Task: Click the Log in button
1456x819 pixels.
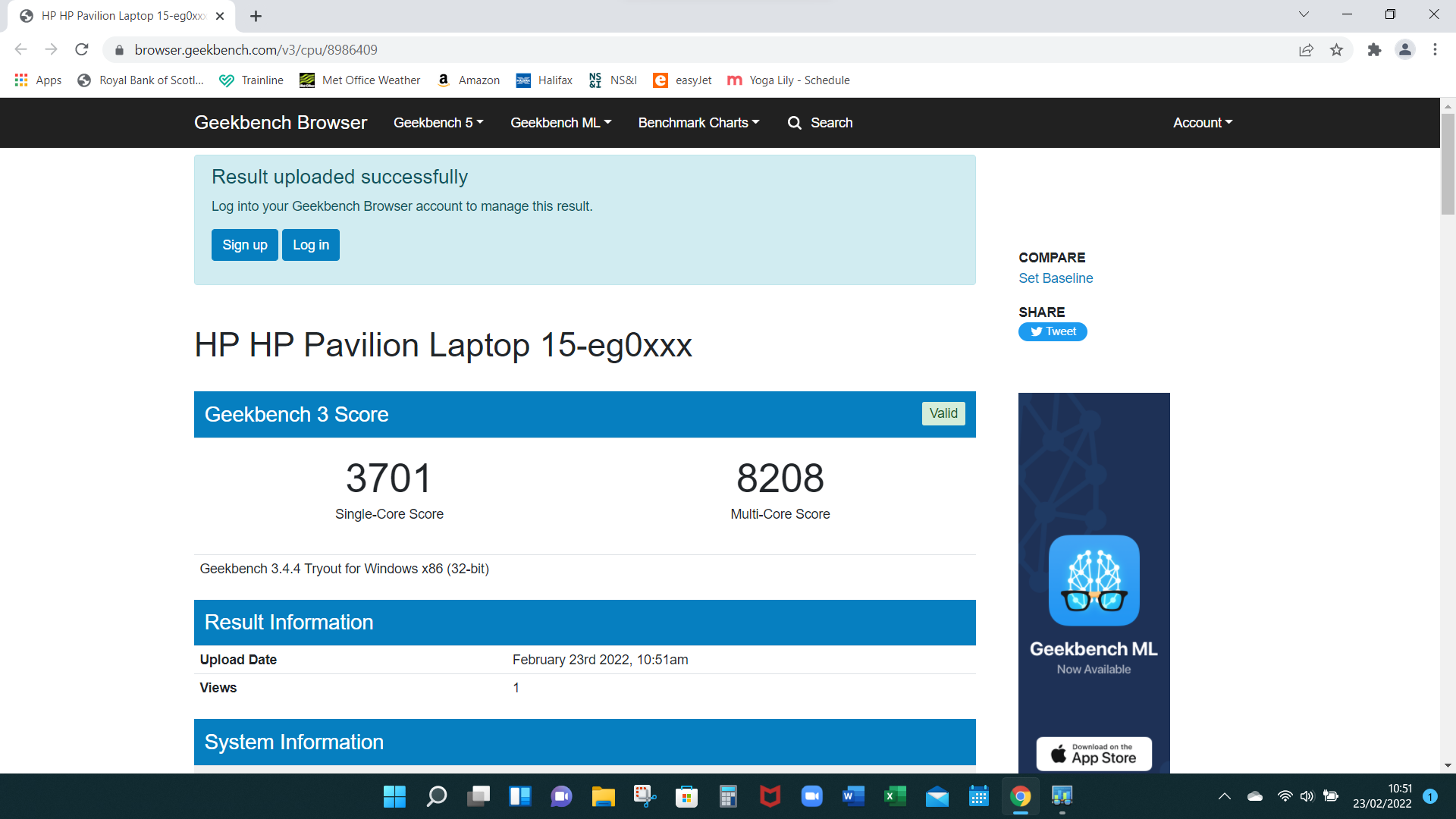Action: [311, 245]
